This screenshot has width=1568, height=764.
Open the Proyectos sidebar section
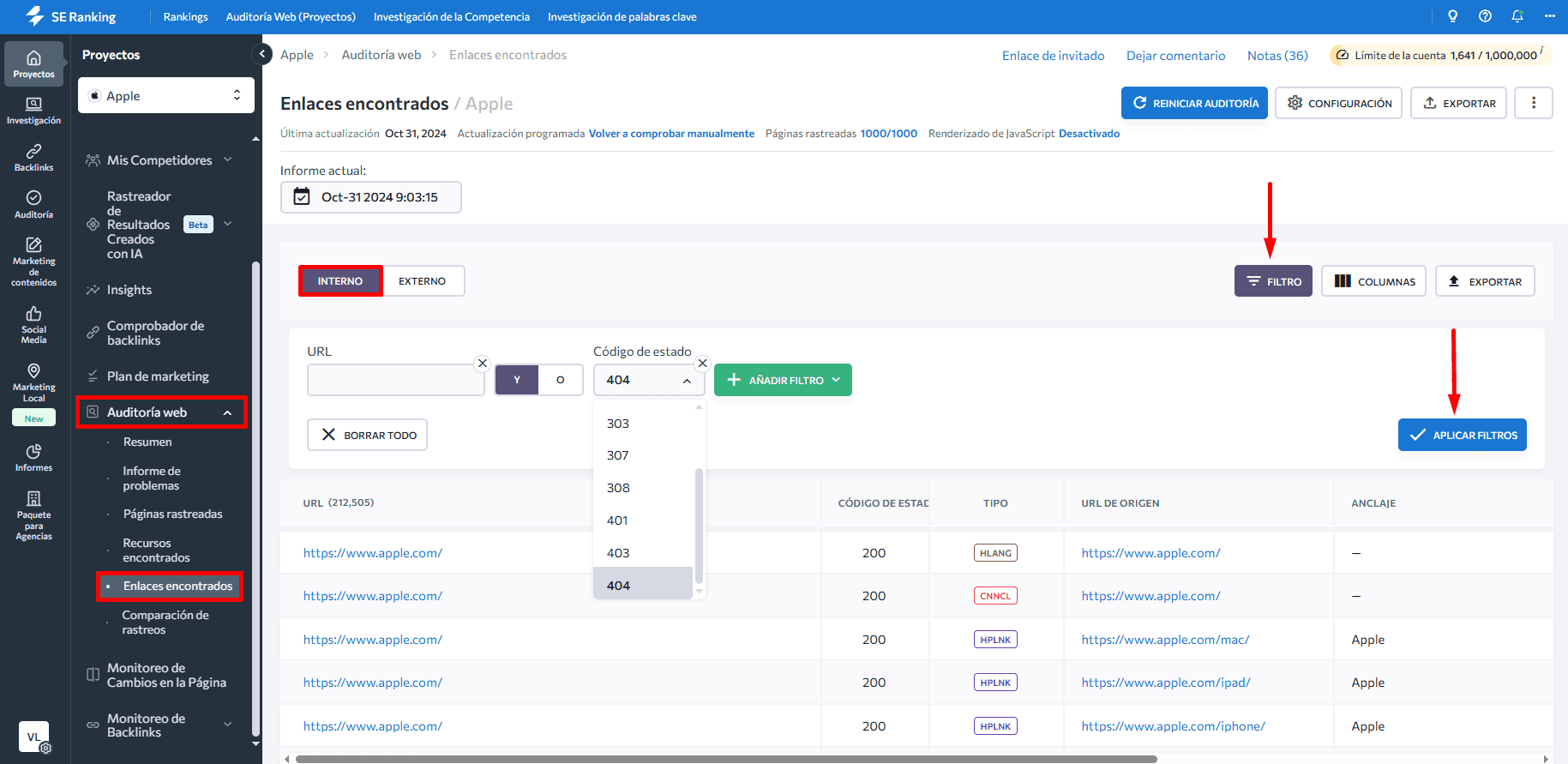[x=33, y=64]
